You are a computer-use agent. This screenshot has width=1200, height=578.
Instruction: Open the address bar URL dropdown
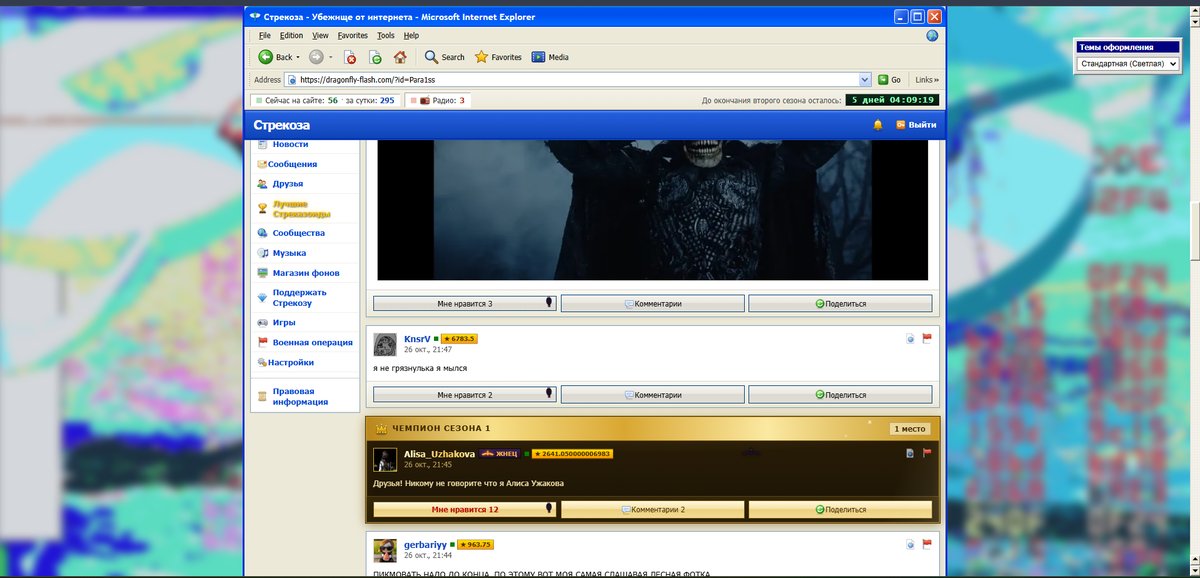[x=865, y=80]
